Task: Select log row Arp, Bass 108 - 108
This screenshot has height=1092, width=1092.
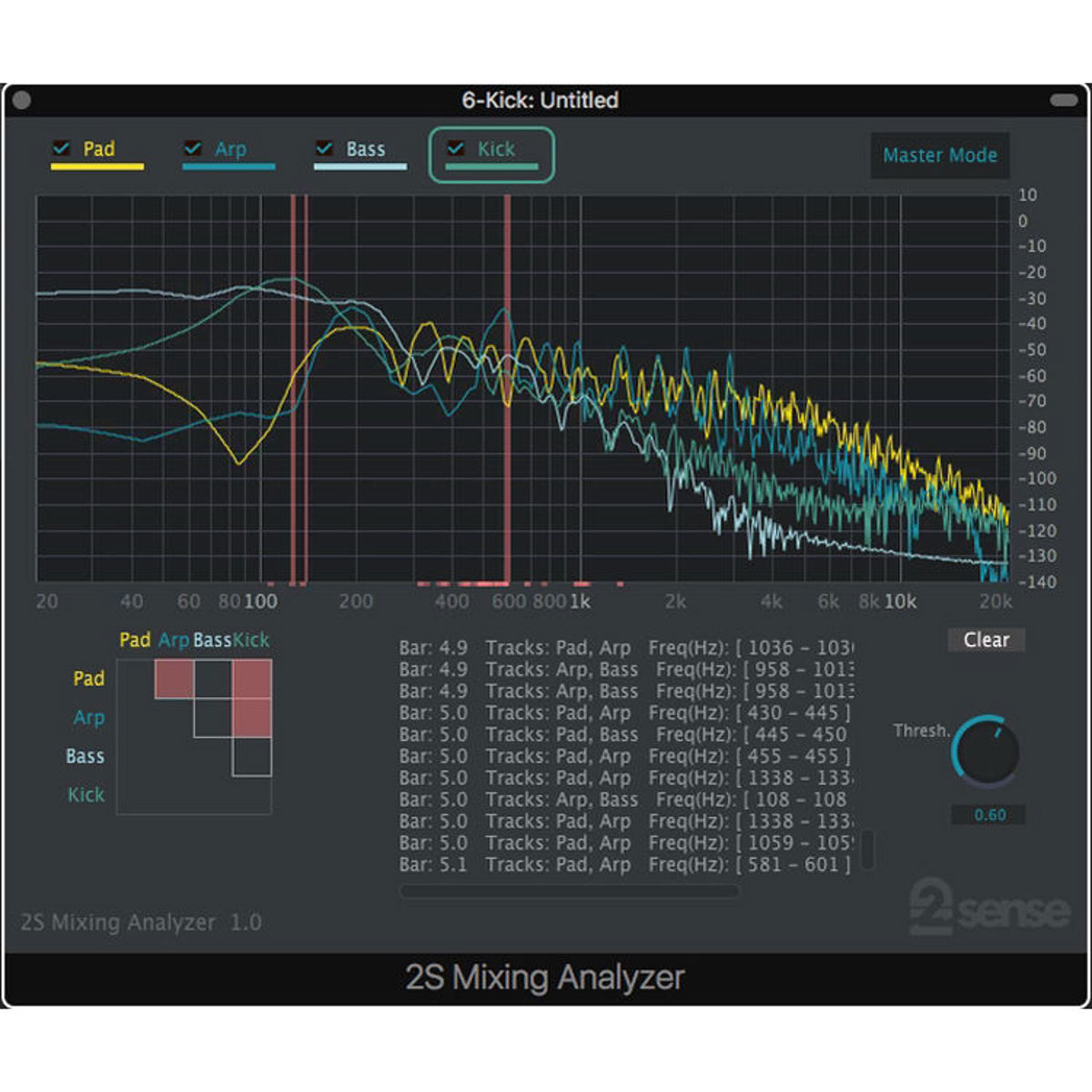Action: click(x=625, y=800)
